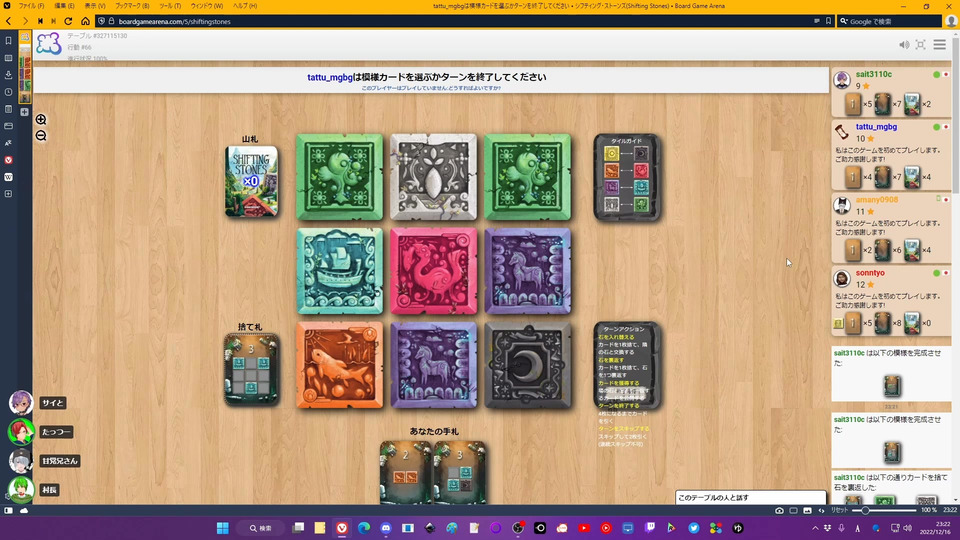The width and height of the screenshot is (960, 540).
Task: Open history clock panel in sidebar
Action: pyautogui.click(x=8, y=92)
